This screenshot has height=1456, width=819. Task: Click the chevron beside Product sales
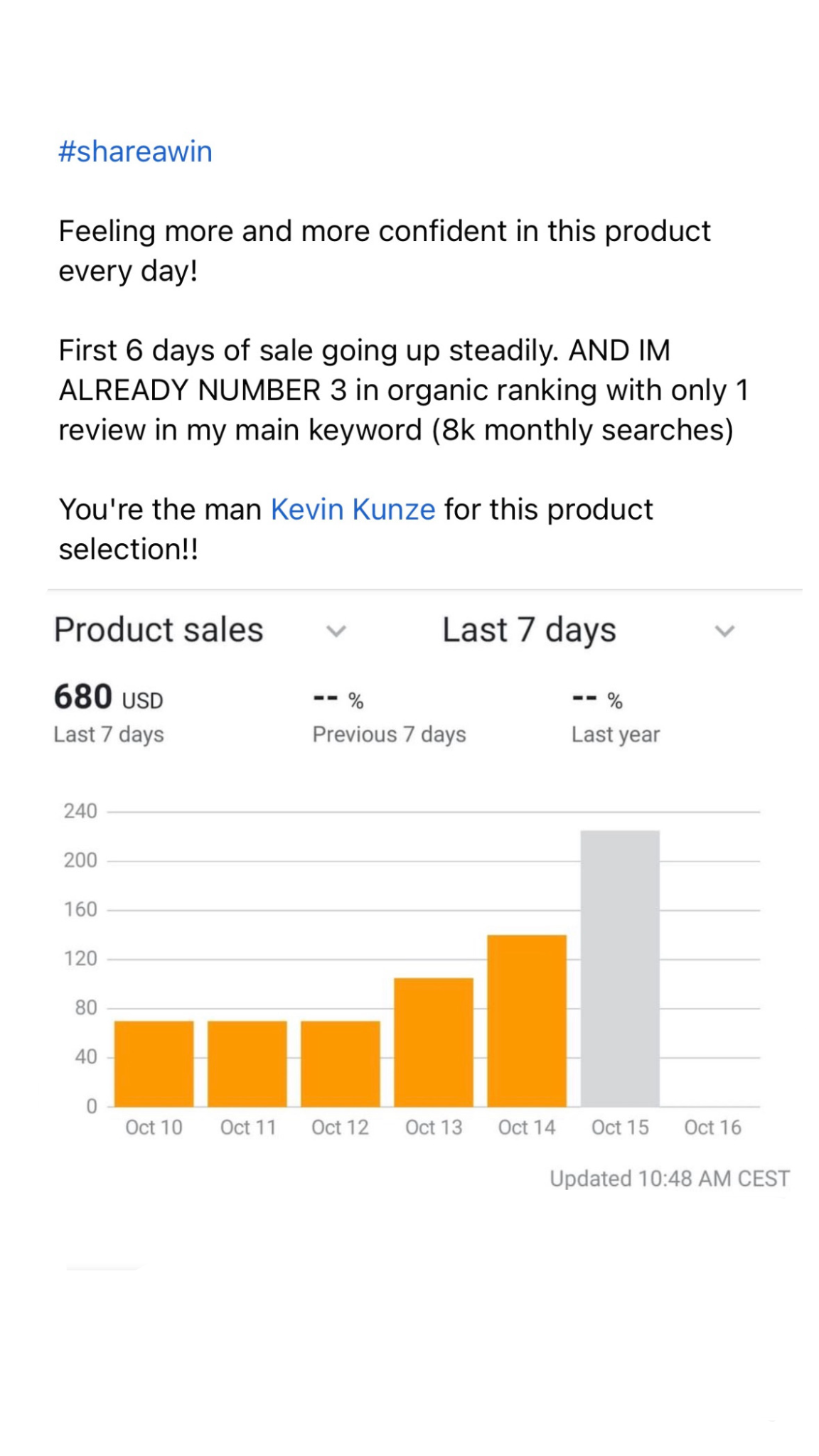[336, 631]
